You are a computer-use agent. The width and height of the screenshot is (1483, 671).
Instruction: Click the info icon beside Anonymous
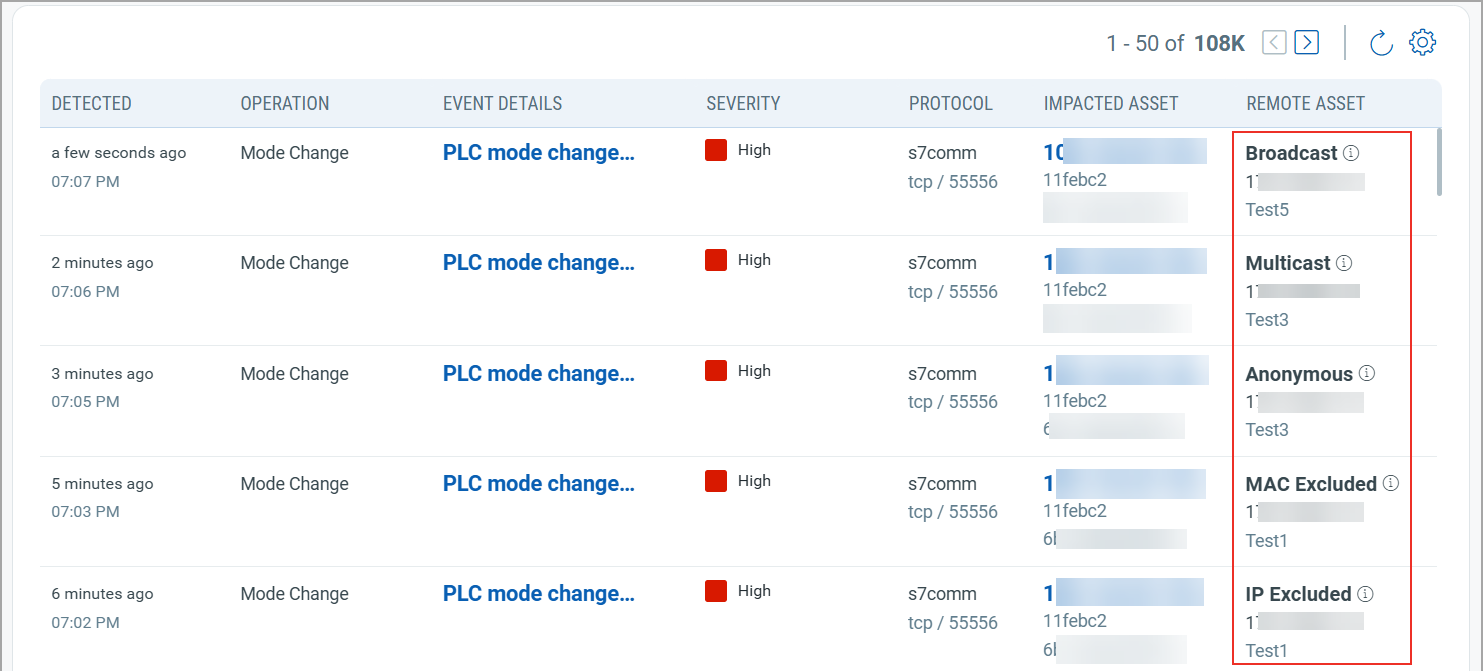coord(1367,374)
